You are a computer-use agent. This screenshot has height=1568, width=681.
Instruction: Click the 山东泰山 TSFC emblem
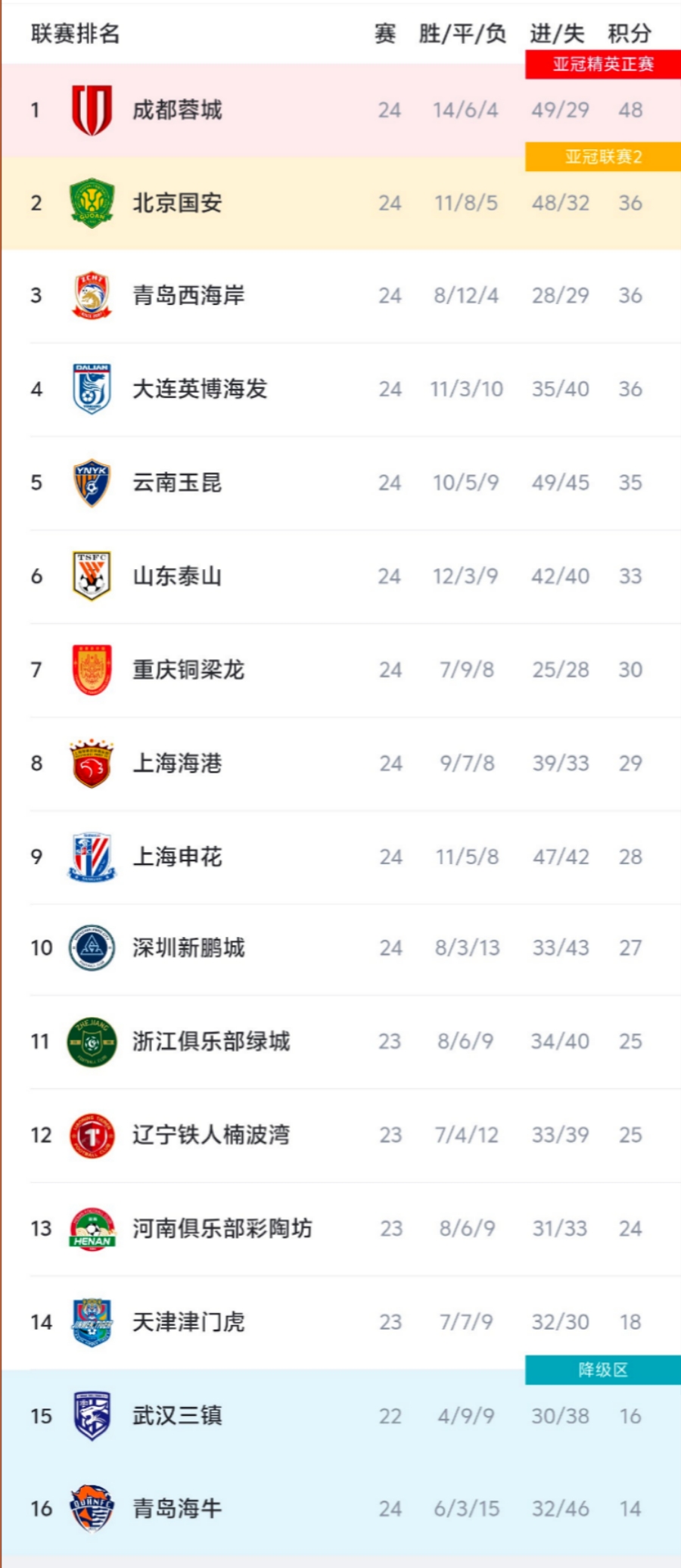(92, 576)
